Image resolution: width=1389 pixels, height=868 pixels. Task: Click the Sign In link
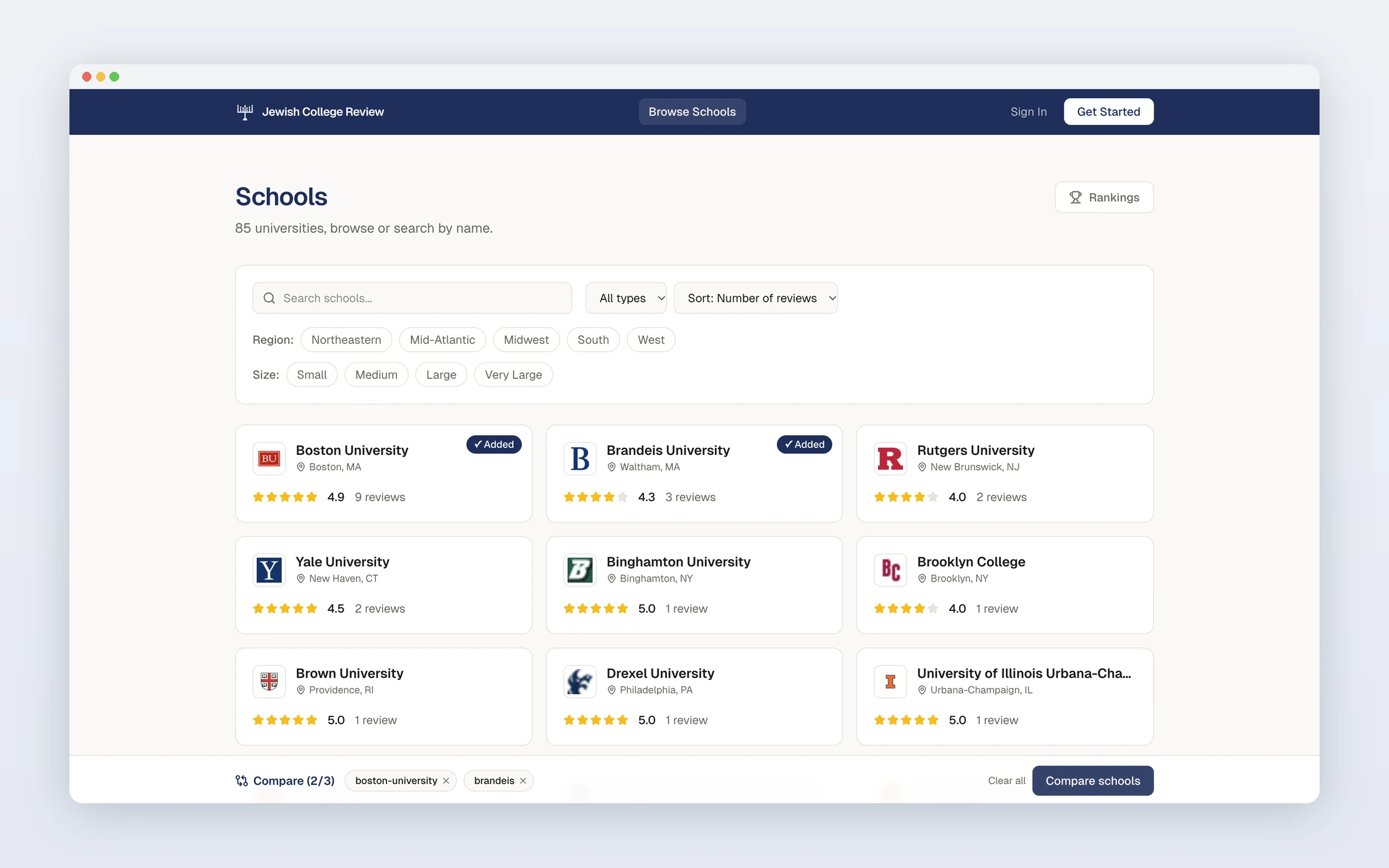point(1028,112)
